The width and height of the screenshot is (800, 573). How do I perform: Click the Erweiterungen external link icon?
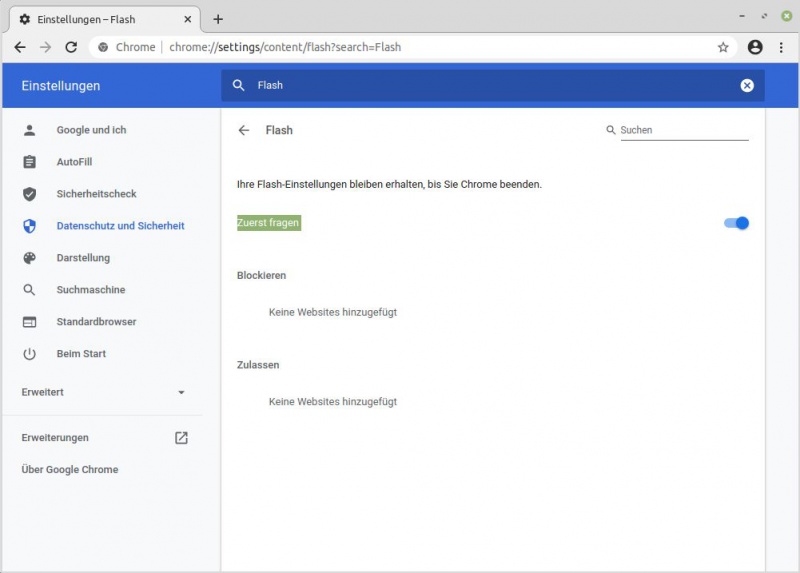[x=181, y=438]
